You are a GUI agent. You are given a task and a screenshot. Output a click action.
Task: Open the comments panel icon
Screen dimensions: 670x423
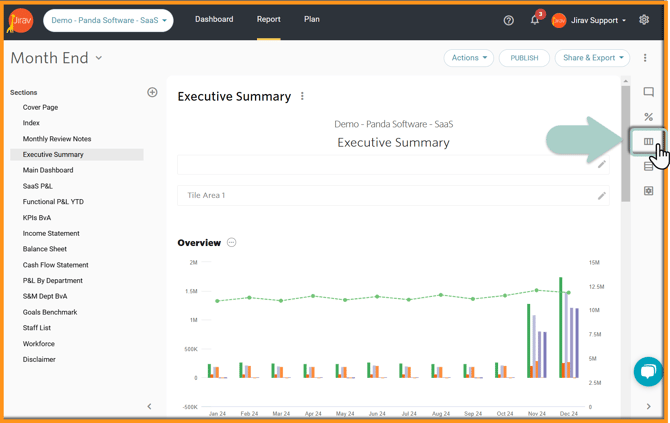pos(648,92)
